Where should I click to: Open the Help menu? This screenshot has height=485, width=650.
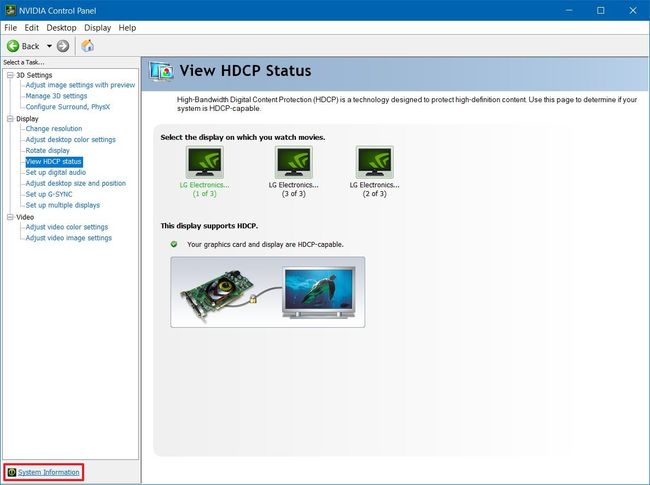click(x=127, y=28)
